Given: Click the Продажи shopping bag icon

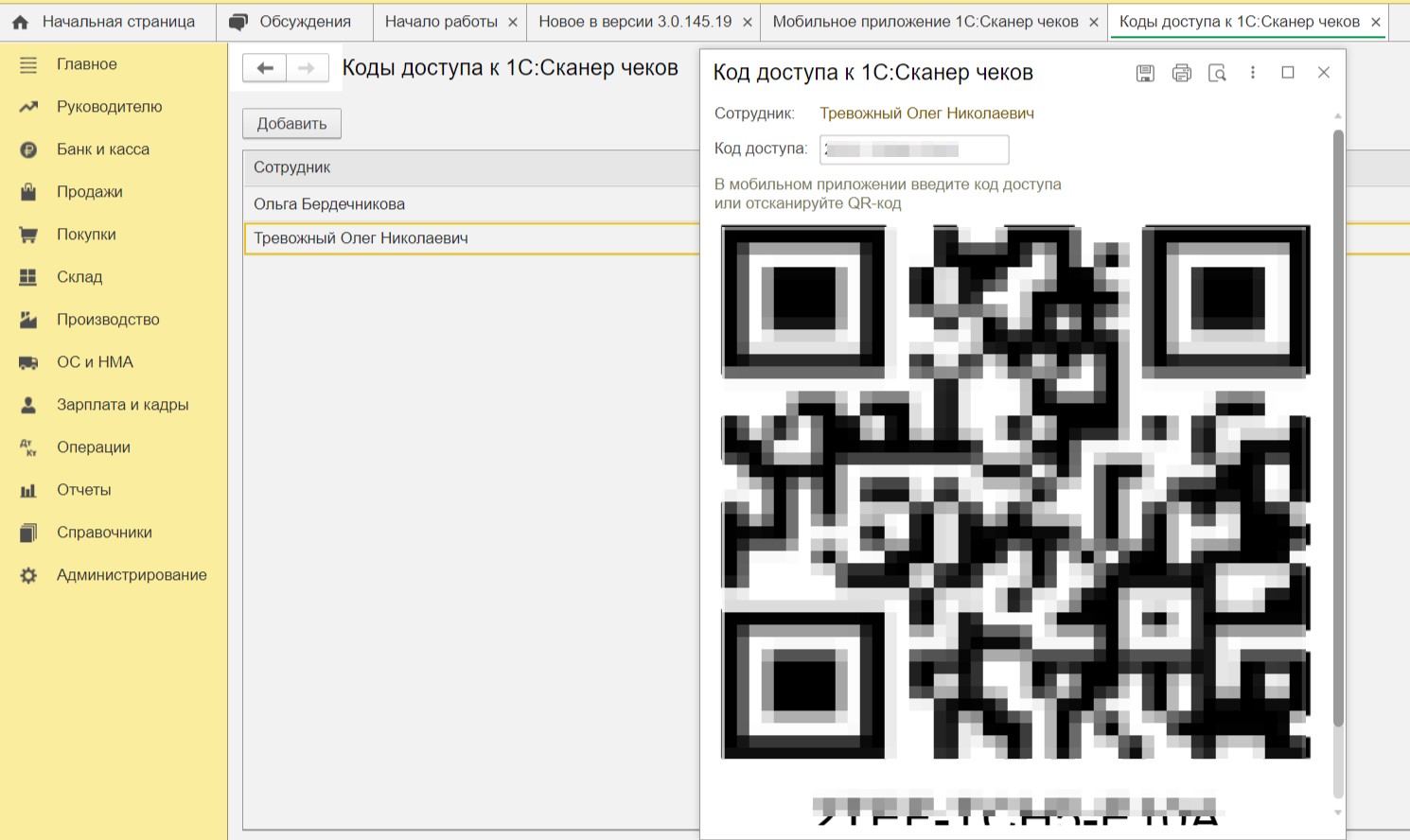Looking at the screenshot, I should pyautogui.click(x=28, y=192).
